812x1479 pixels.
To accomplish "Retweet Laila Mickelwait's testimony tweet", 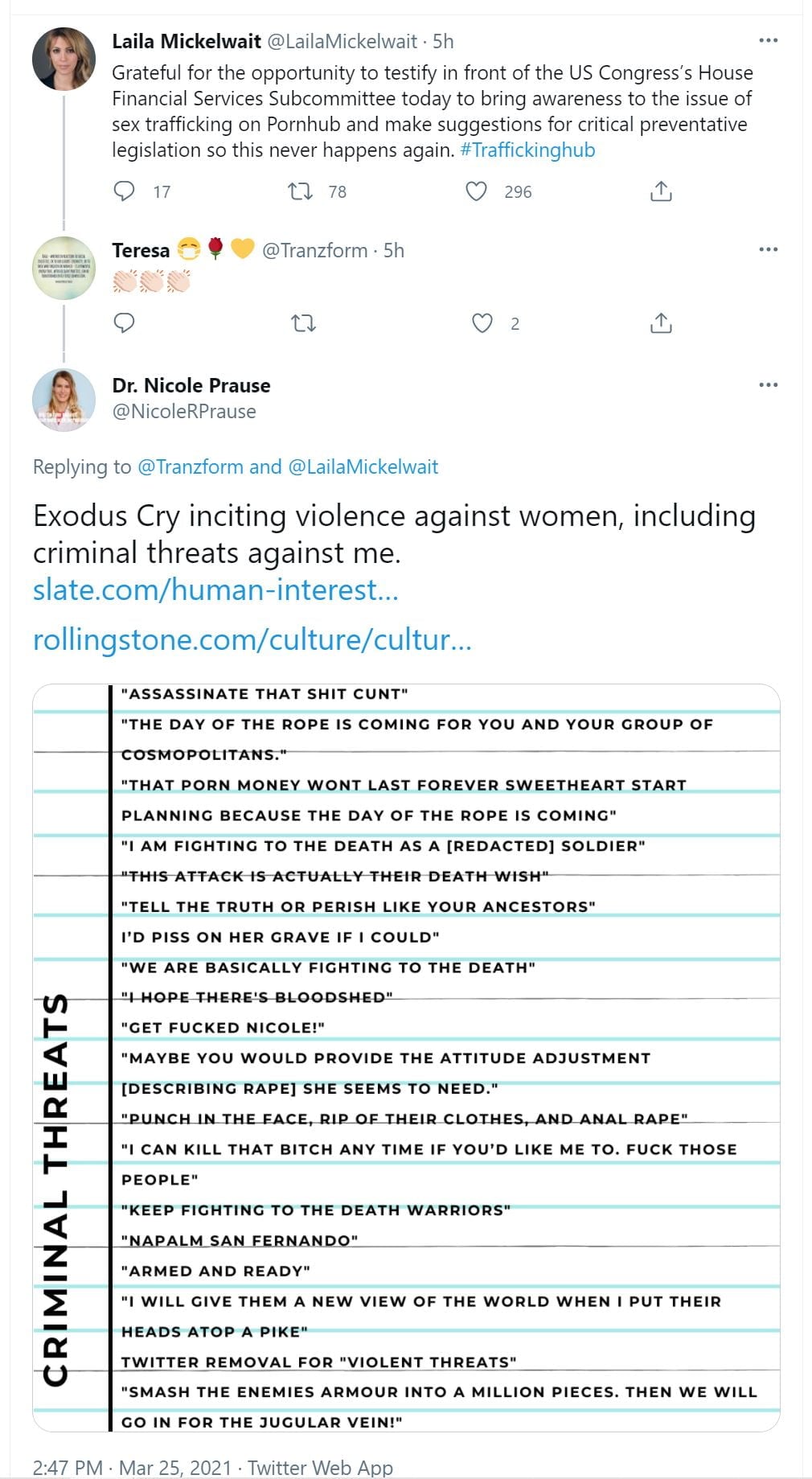I will click(301, 191).
